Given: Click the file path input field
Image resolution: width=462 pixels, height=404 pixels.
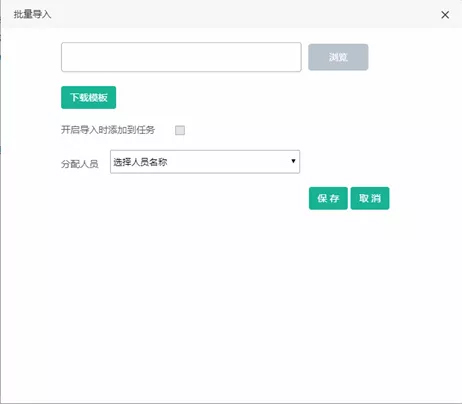Looking at the screenshot, I should pyautogui.click(x=181, y=57).
